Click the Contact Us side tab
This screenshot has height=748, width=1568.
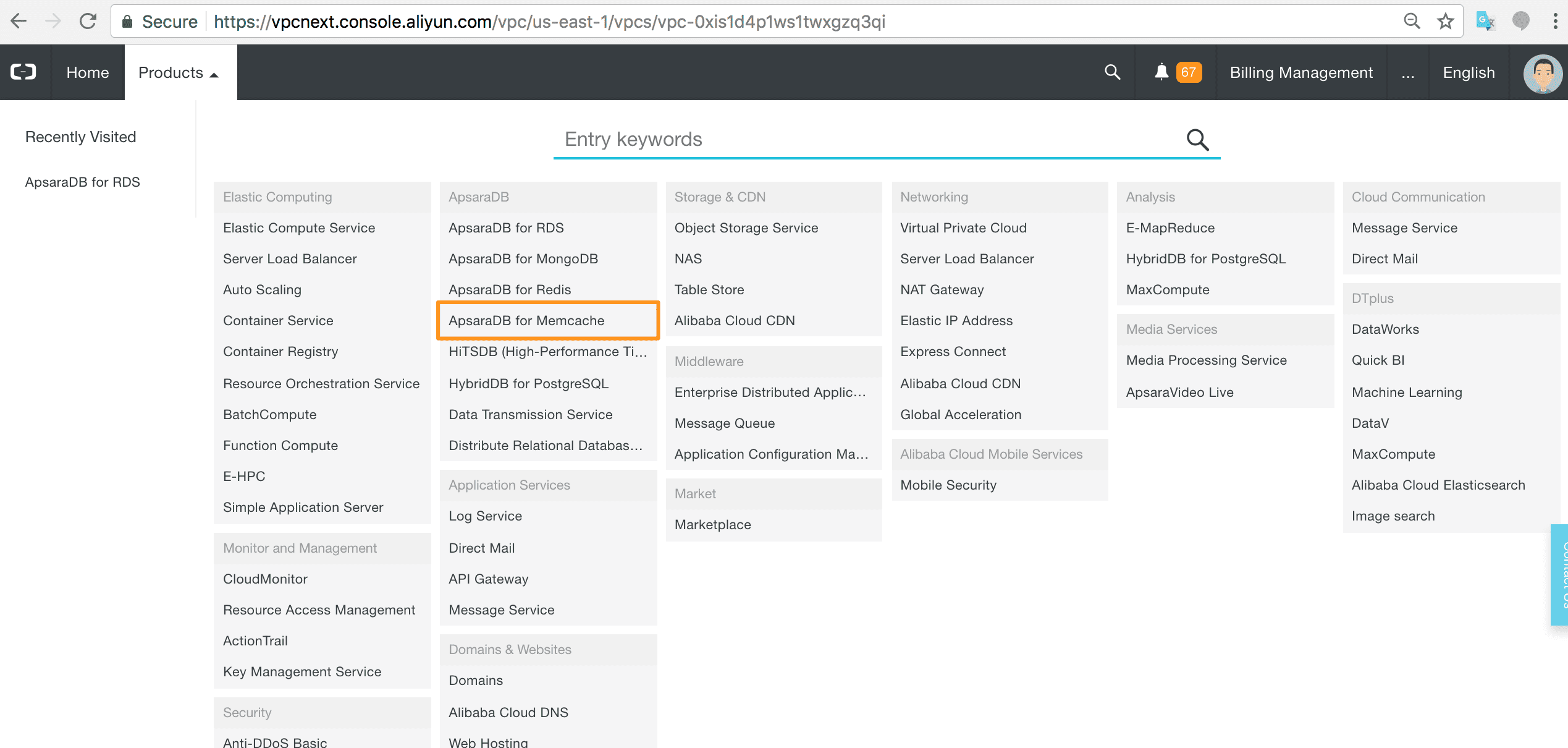[x=1560, y=575]
